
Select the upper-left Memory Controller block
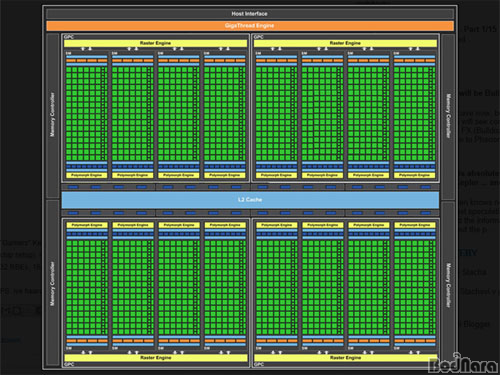(x=52, y=115)
